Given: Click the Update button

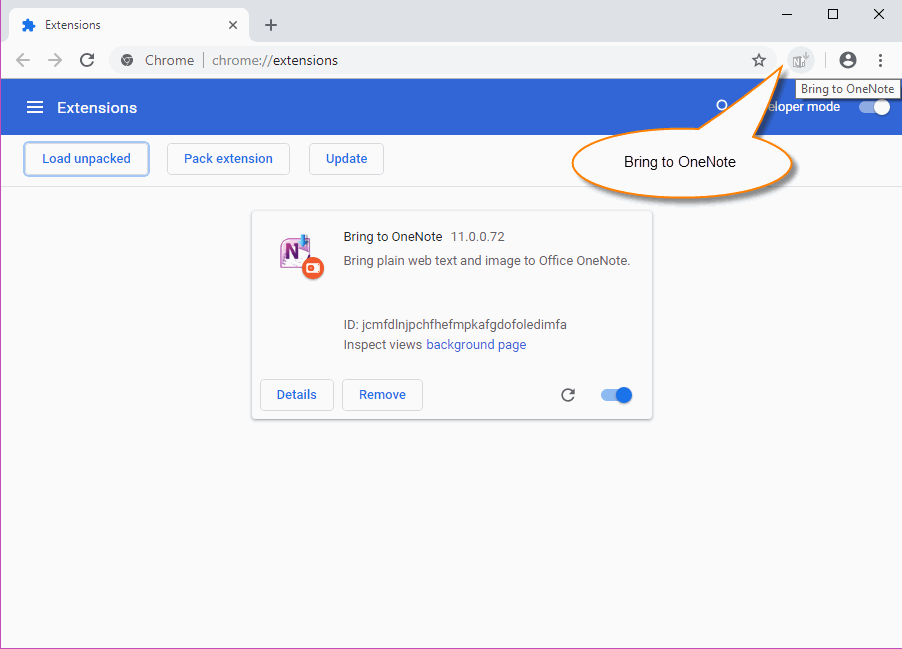Looking at the screenshot, I should [346, 159].
